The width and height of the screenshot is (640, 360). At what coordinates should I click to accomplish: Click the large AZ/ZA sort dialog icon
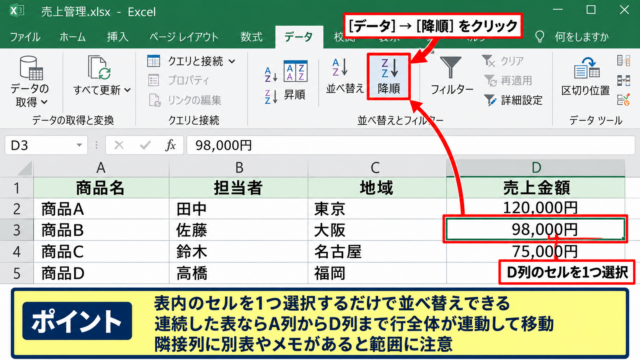[296, 71]
